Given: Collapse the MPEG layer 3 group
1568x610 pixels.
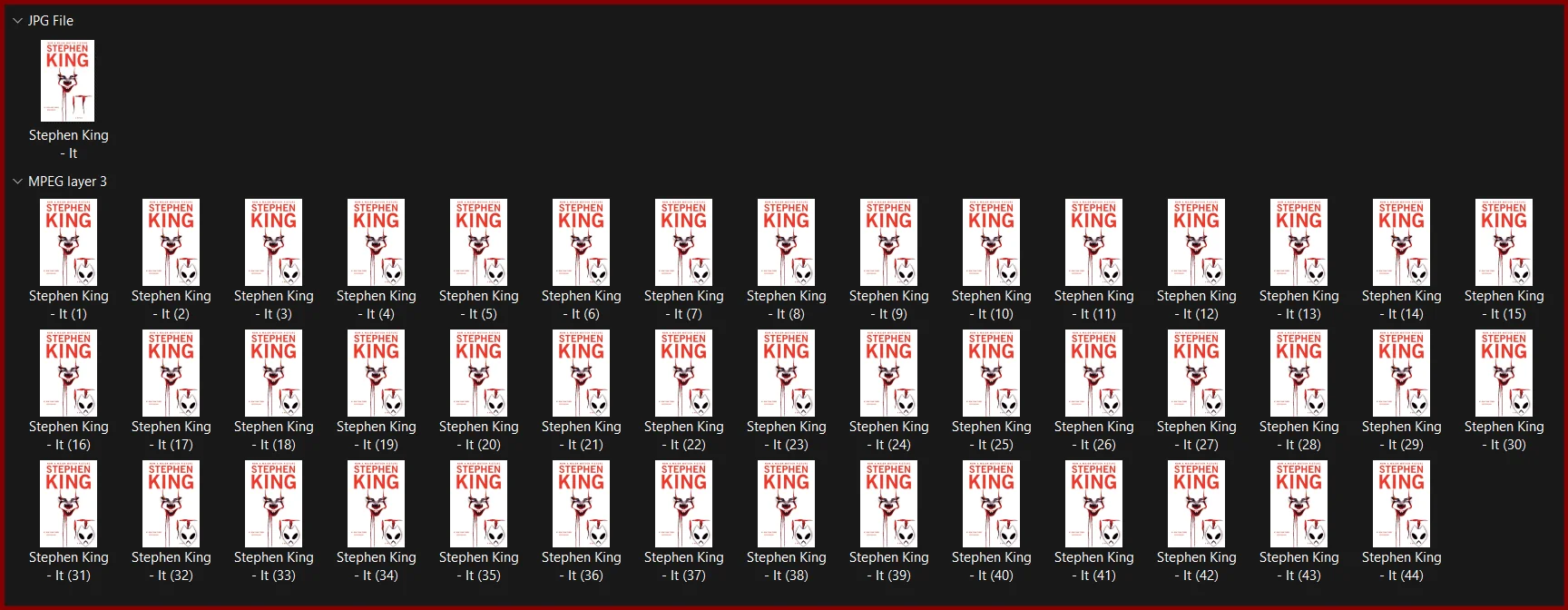Looking at the screenshot, I should (17, 182).
